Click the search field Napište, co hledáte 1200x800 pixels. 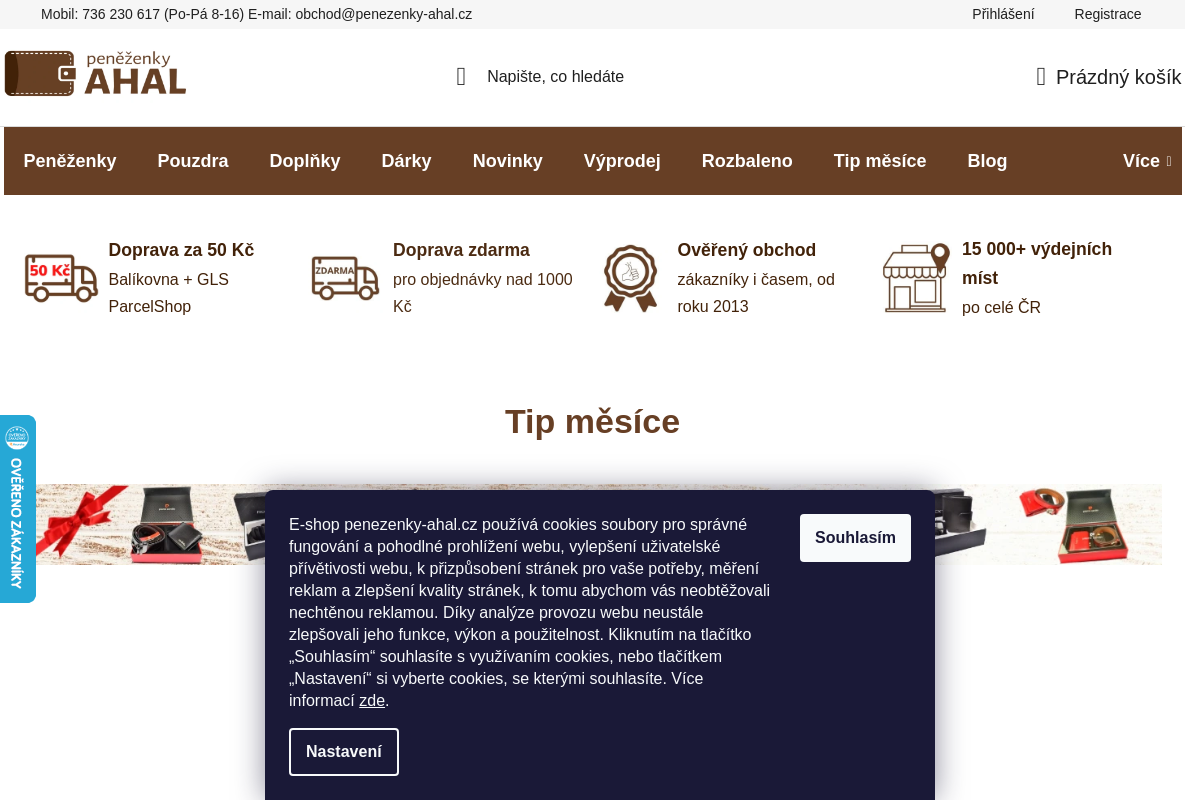(555, 77)
